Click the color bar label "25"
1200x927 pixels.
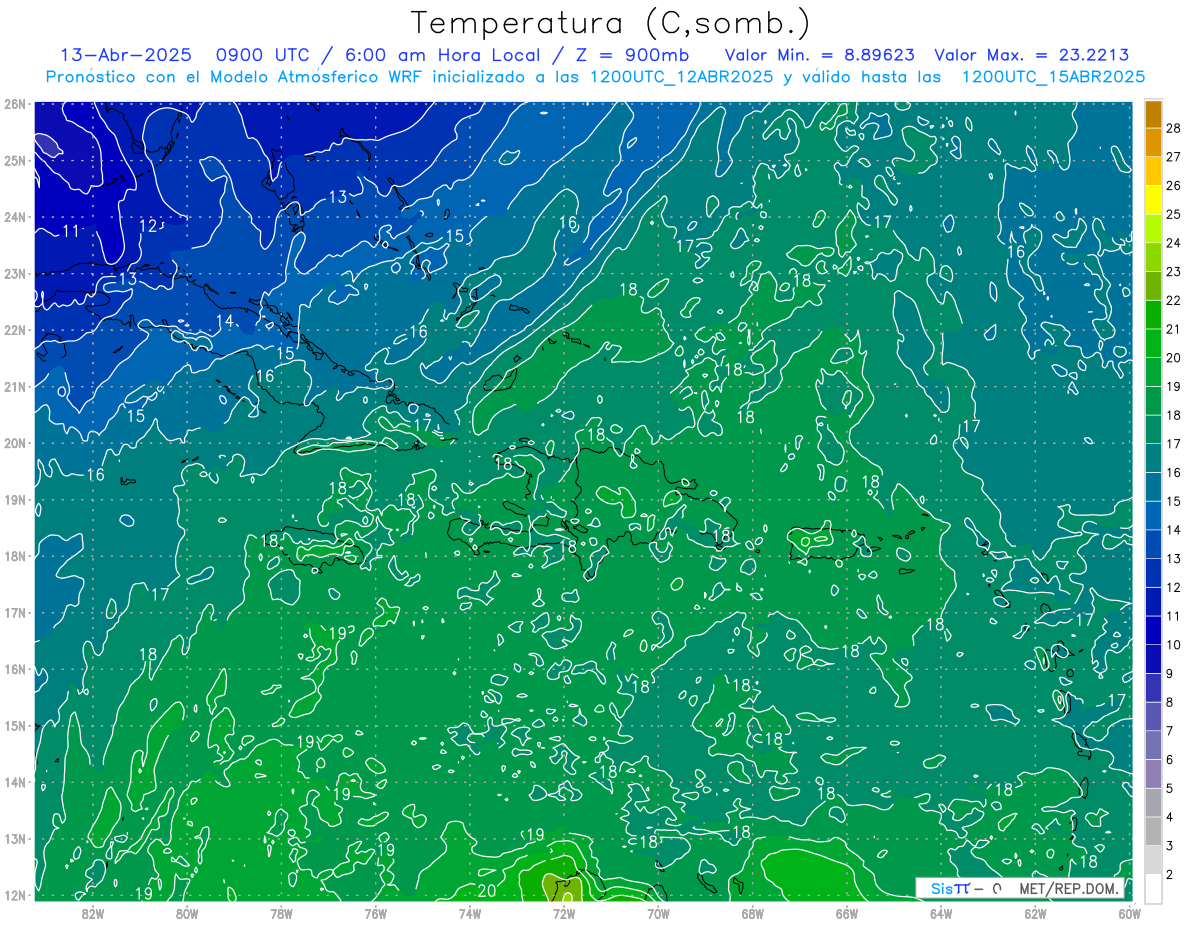pos(1173,214)
